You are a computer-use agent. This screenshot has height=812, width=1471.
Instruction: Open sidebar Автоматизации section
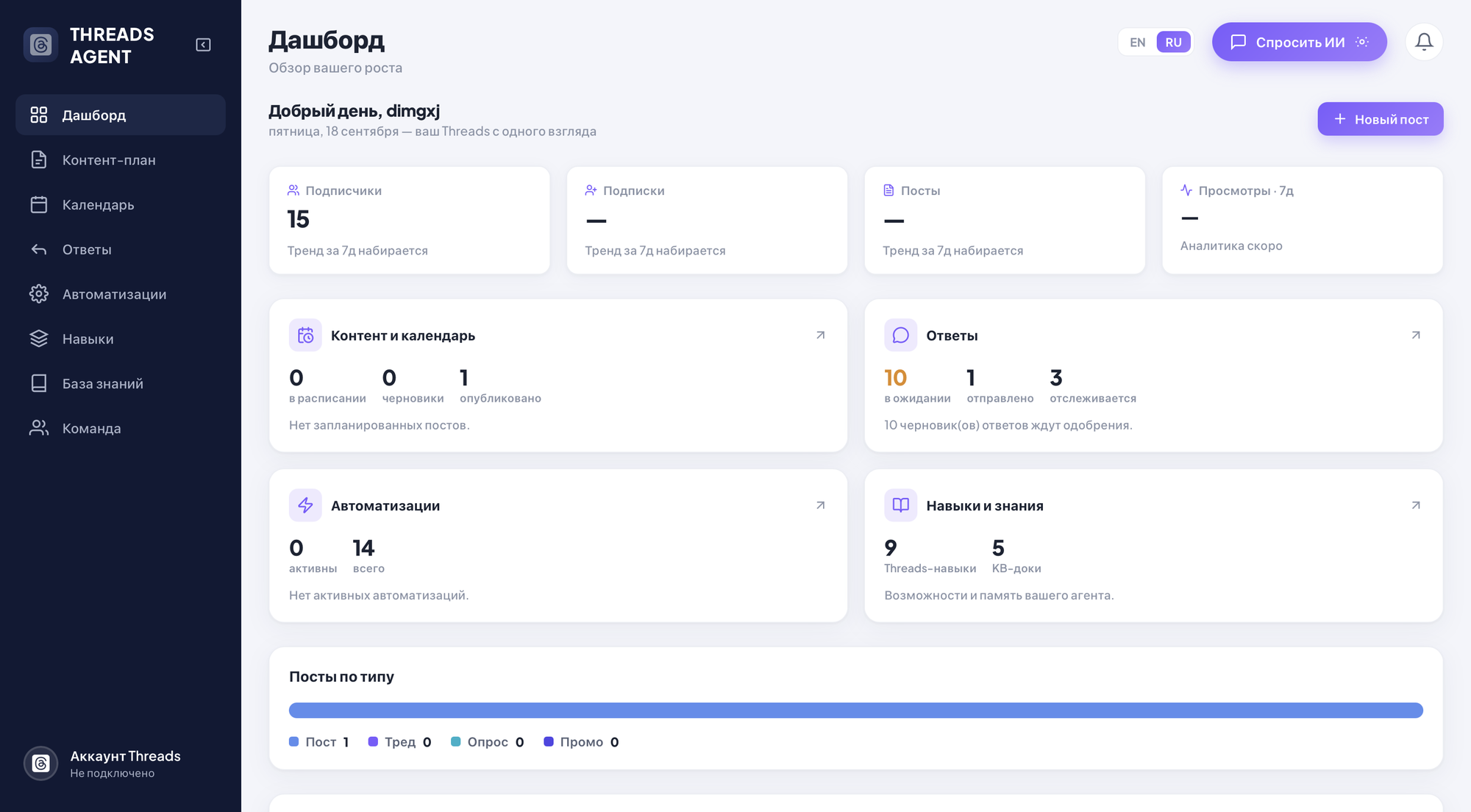tap(121, 294)
